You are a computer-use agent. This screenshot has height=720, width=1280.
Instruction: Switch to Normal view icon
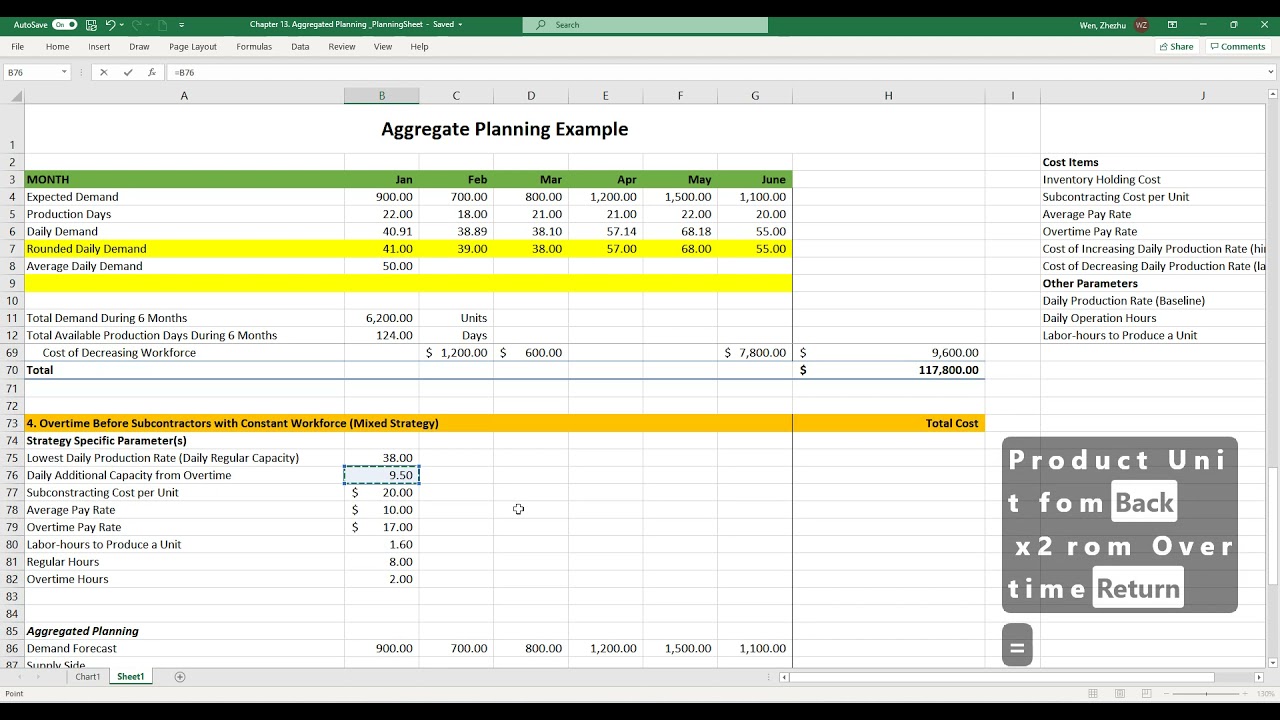pyautogui.click(x=1093, y=694)
